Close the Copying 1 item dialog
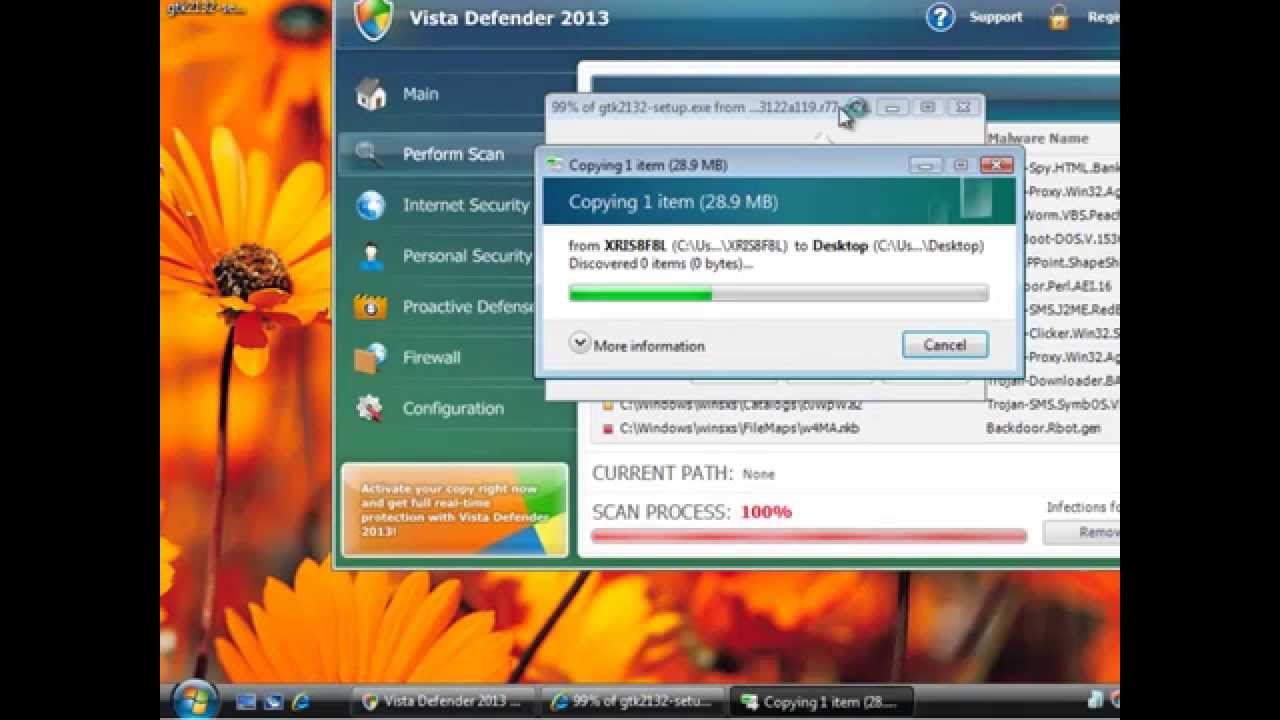1280x720 pixels. (996, 165)
